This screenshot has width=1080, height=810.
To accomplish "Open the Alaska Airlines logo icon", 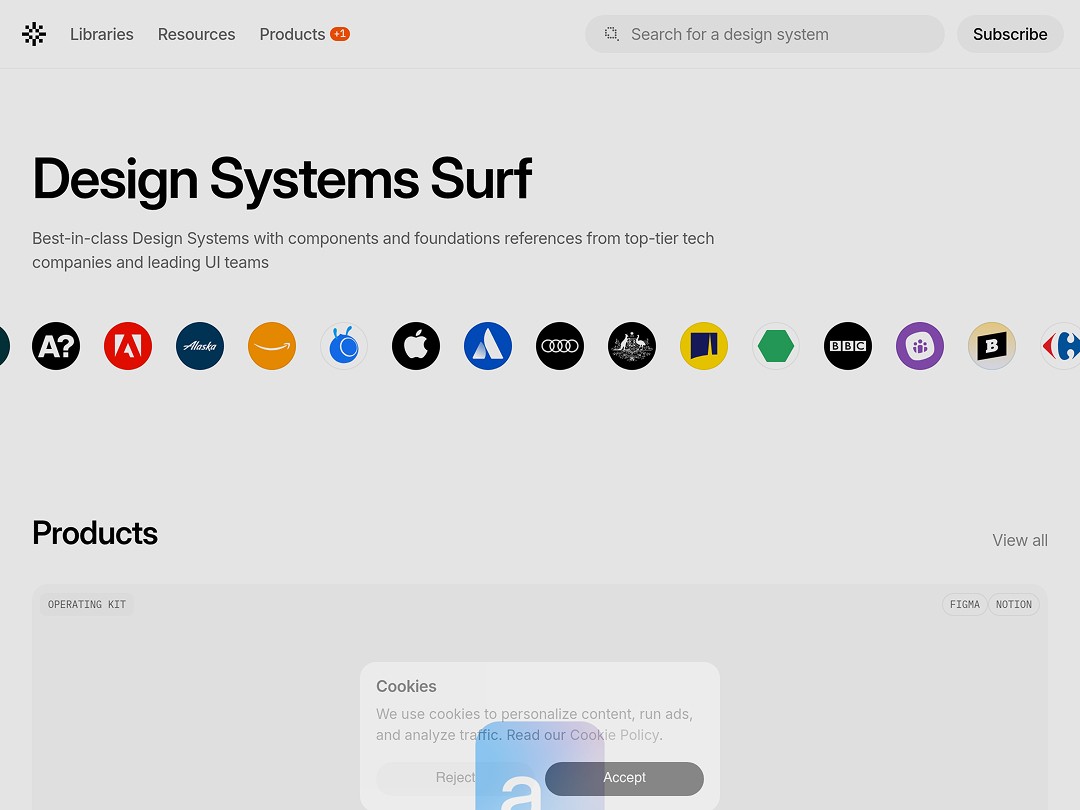I will pos(200,346).
